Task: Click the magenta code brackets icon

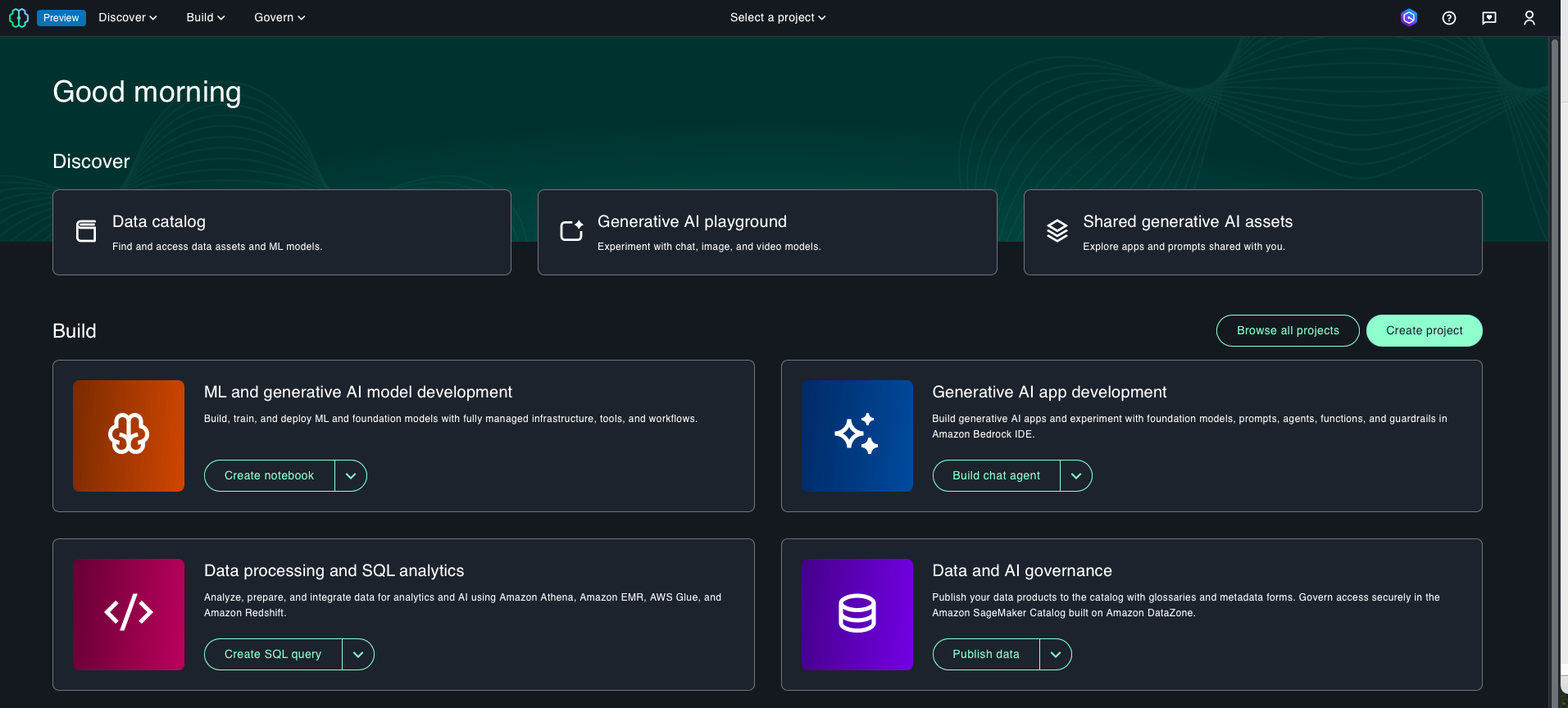Action: tap(129, 614)
